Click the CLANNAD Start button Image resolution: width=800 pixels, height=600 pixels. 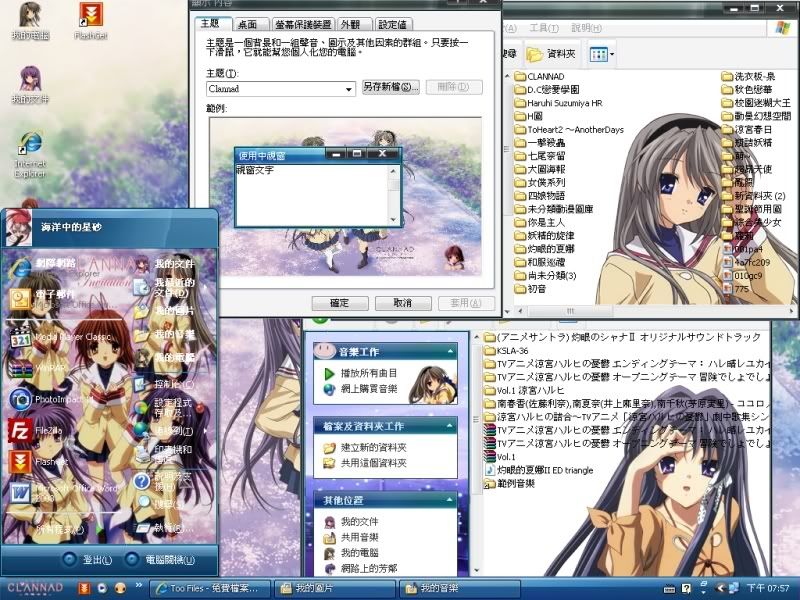(35, 588)
